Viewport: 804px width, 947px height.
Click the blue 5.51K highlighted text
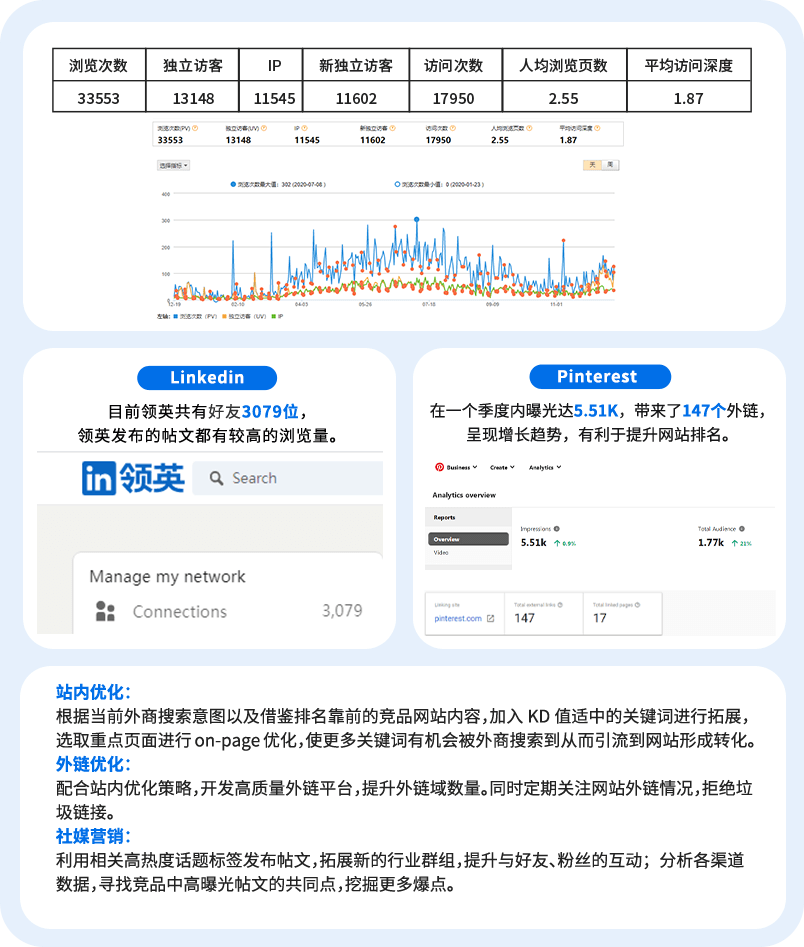[x=596, y=411]
